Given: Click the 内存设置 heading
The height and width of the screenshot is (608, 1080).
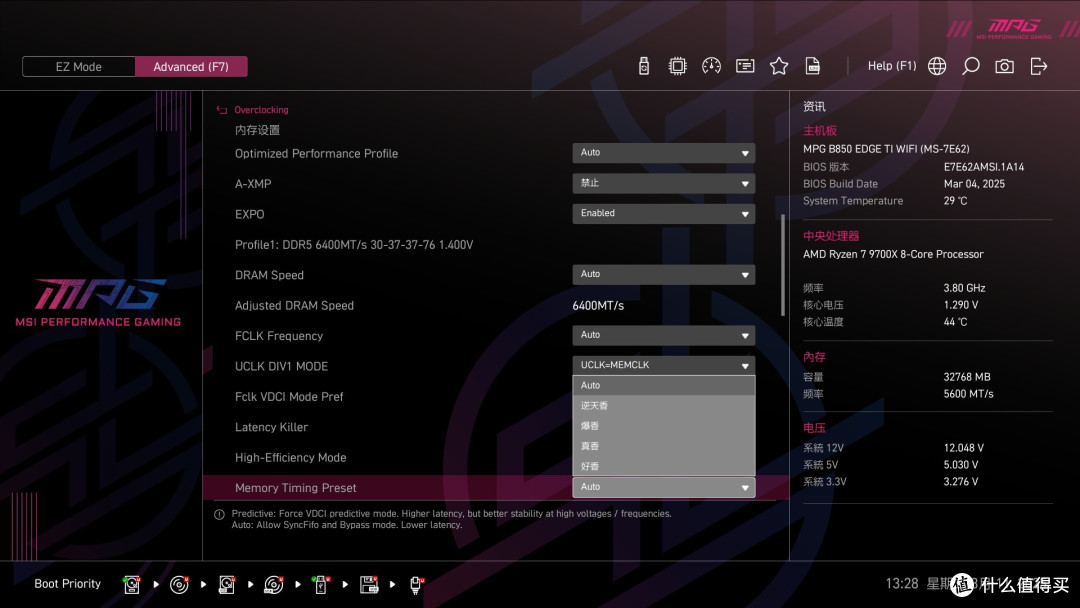Looking at the screenshot, I should (x=257, y=130).
